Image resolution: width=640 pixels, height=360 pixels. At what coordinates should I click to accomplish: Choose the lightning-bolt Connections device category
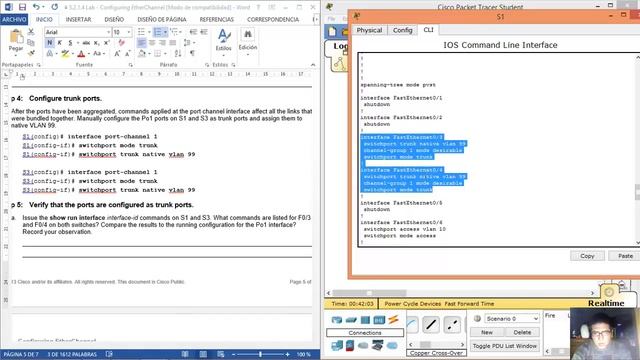coord(393,320)
